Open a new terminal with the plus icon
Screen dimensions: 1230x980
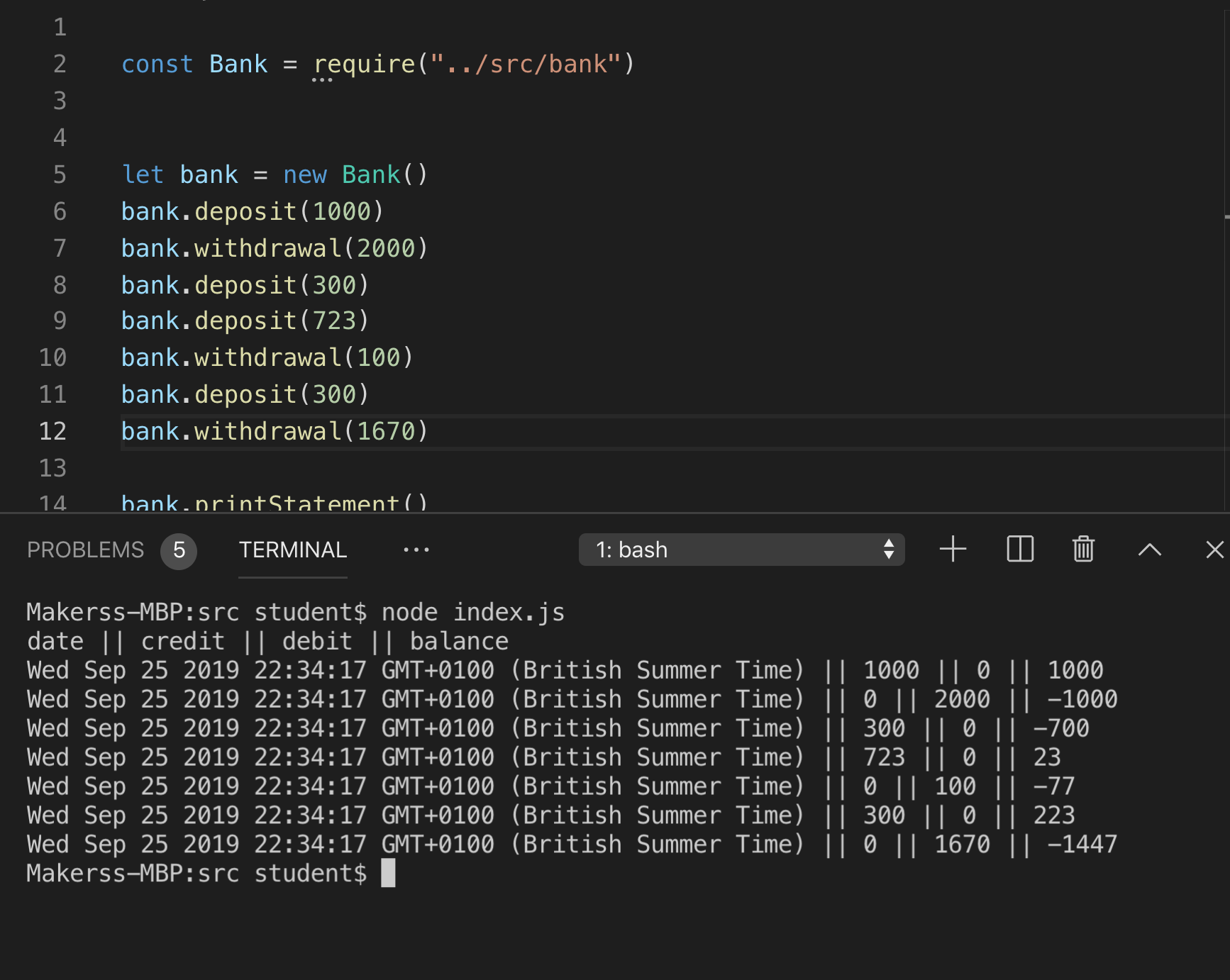click(953, 550)
